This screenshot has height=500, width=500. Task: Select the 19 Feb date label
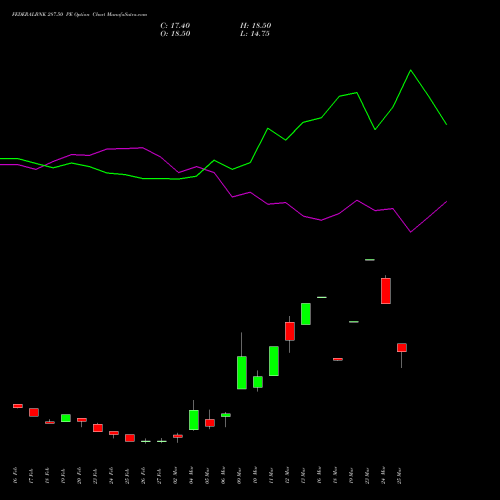63,476
